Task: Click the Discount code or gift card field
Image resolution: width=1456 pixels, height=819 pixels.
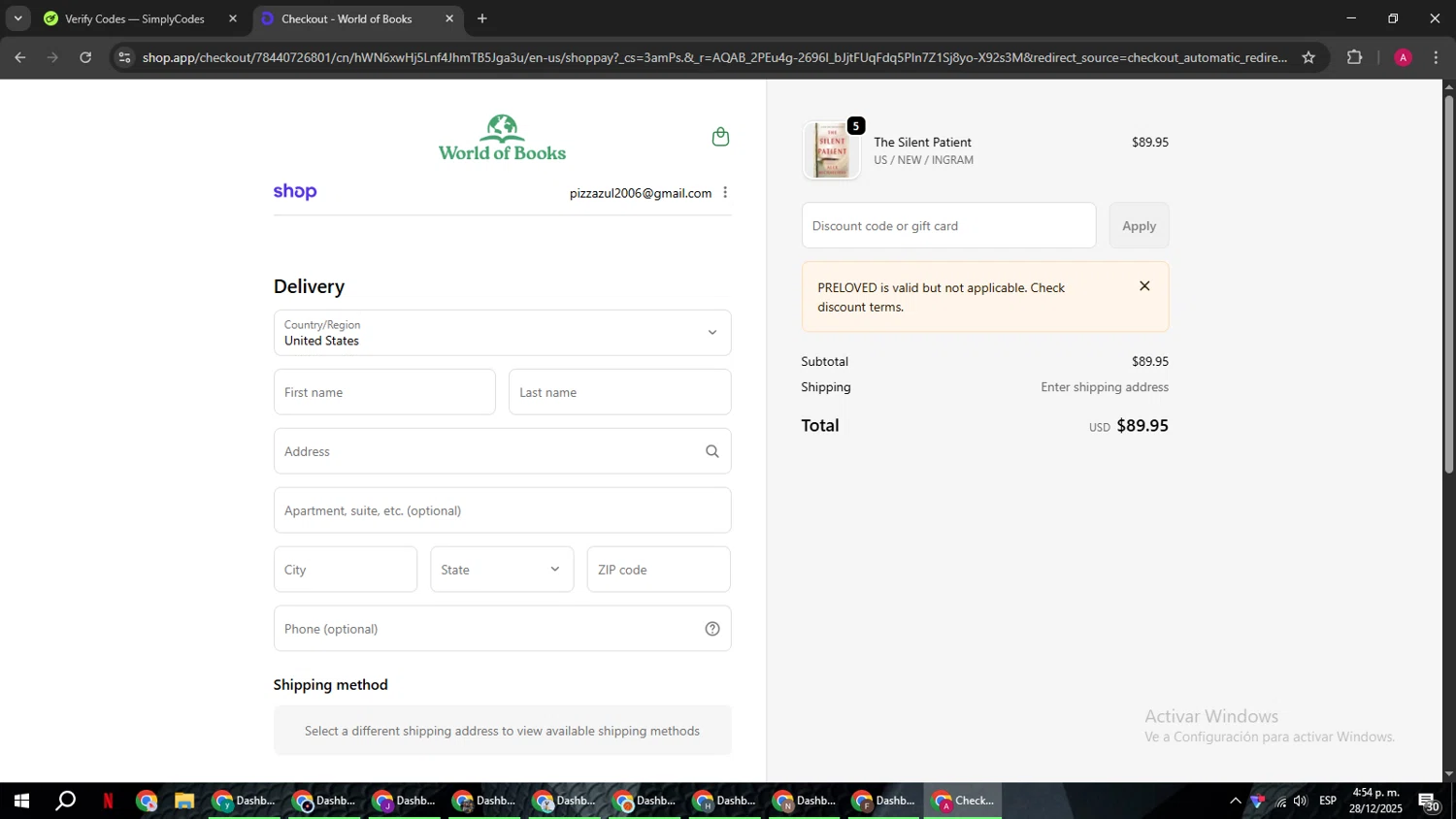Action: (948, 225)
